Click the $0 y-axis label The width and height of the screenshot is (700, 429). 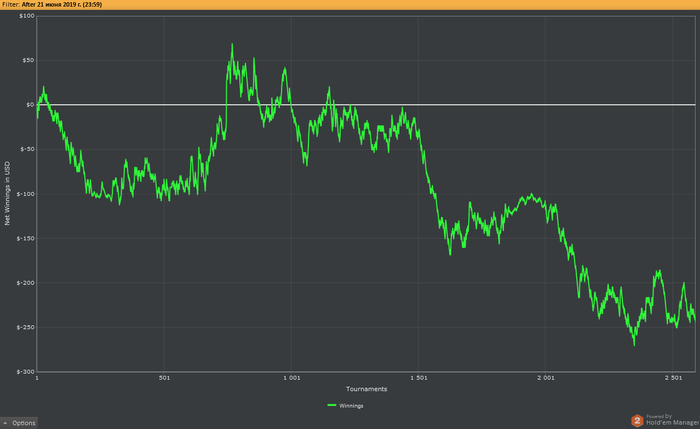(30, 105)
